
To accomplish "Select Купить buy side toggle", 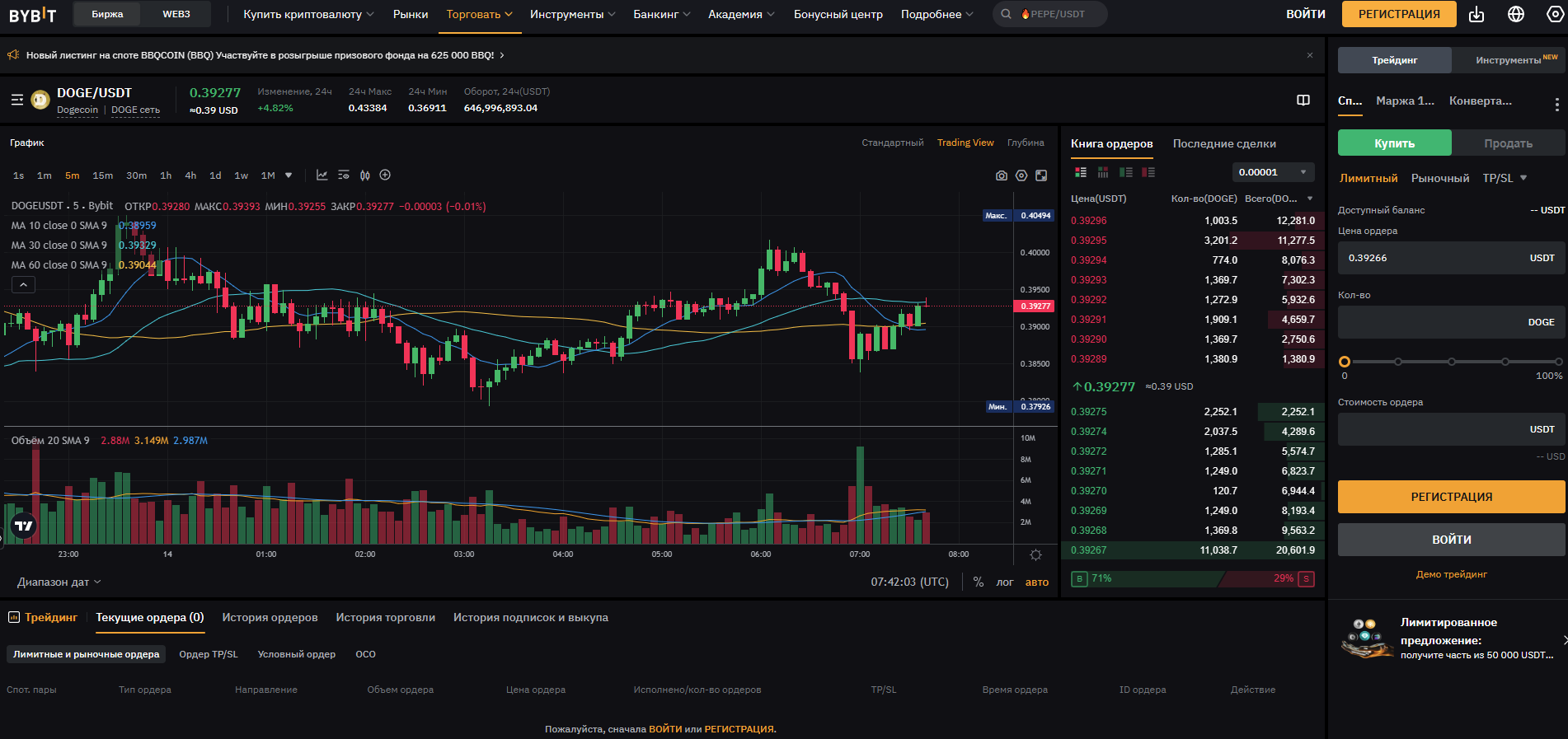I will coord(1394,143).
